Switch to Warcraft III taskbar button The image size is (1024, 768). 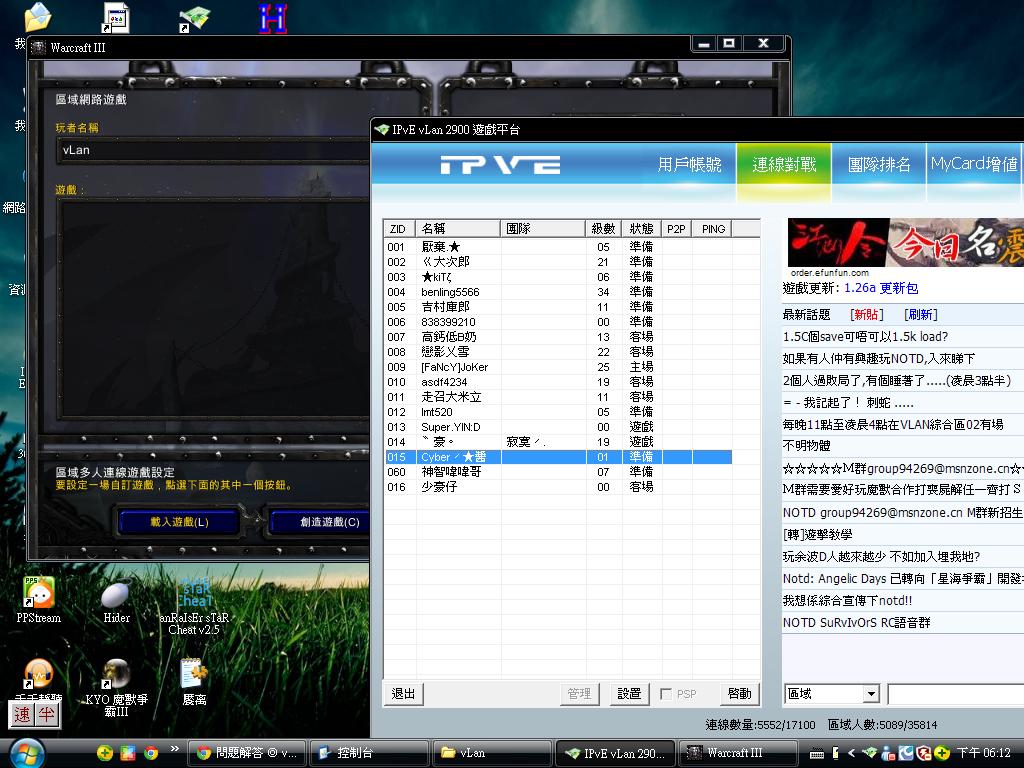pos(737,753)
